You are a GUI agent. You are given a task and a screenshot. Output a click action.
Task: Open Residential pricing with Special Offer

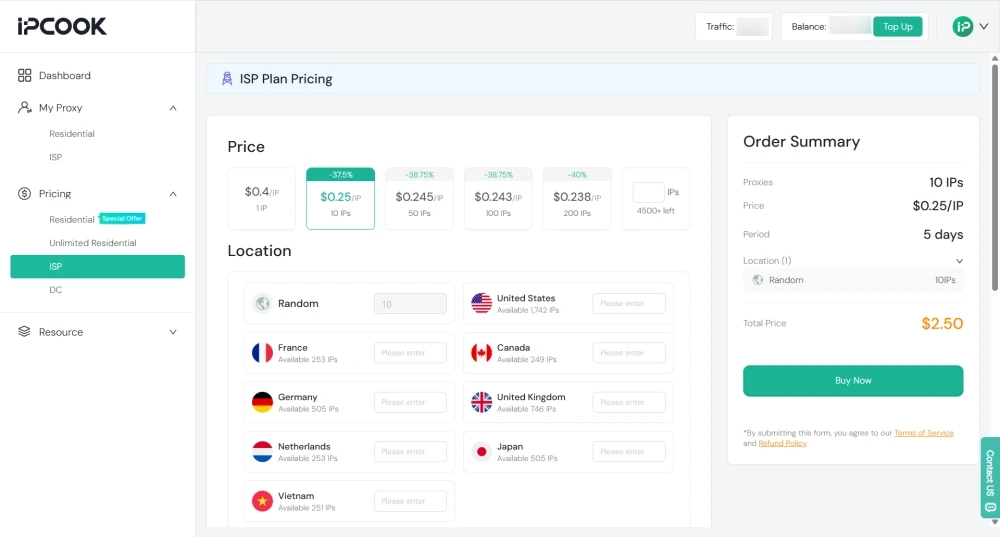point(71,219)
